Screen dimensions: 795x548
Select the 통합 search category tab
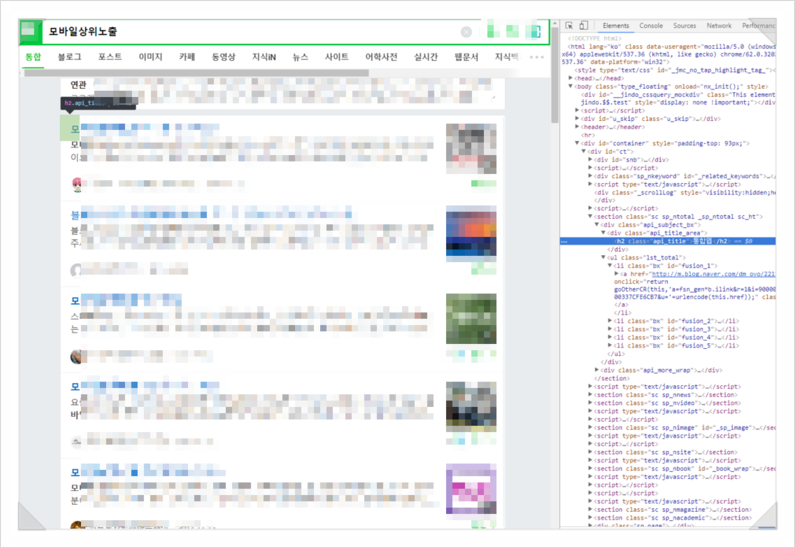click(x=33, y=57)
